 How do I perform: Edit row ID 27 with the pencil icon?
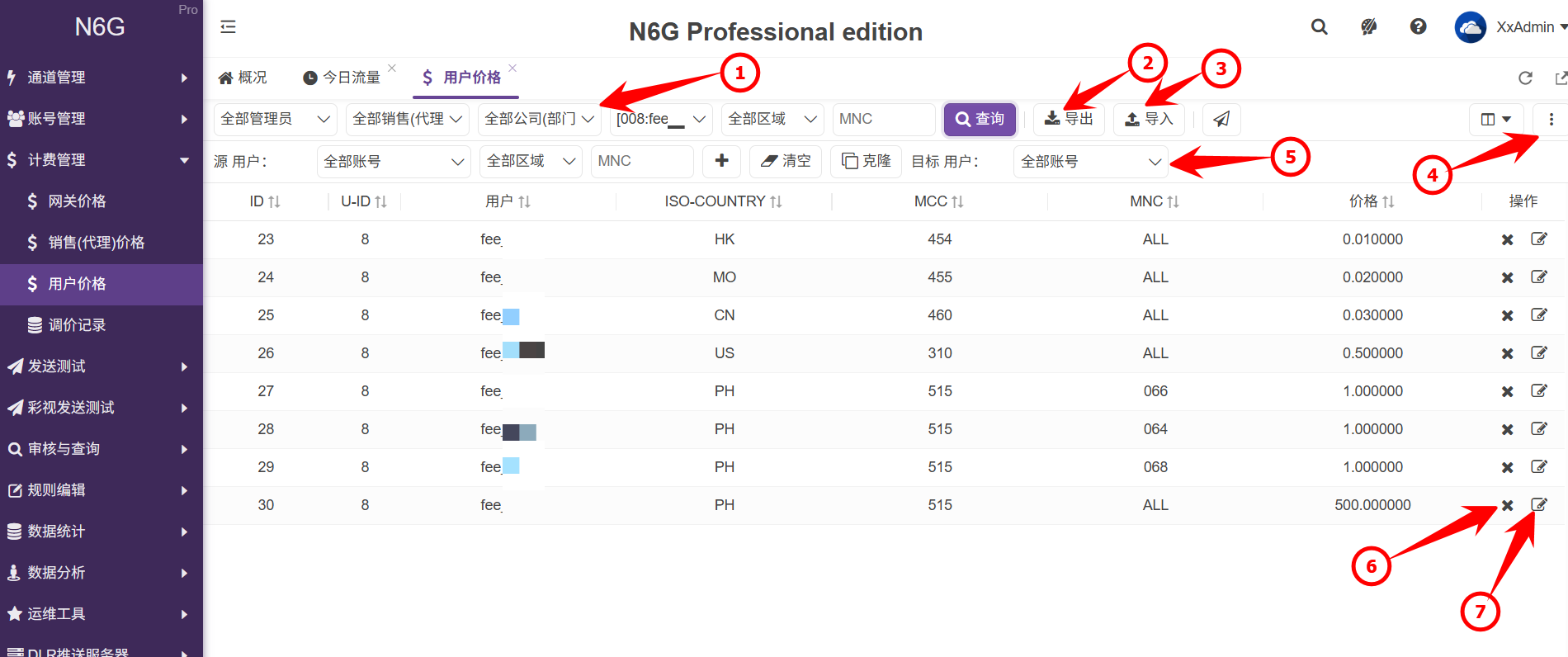1539,390
